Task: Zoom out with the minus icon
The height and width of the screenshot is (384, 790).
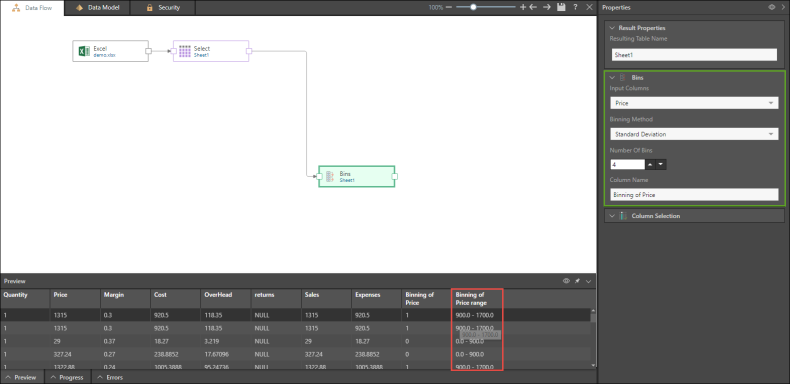Action: (x=449, y=8)
